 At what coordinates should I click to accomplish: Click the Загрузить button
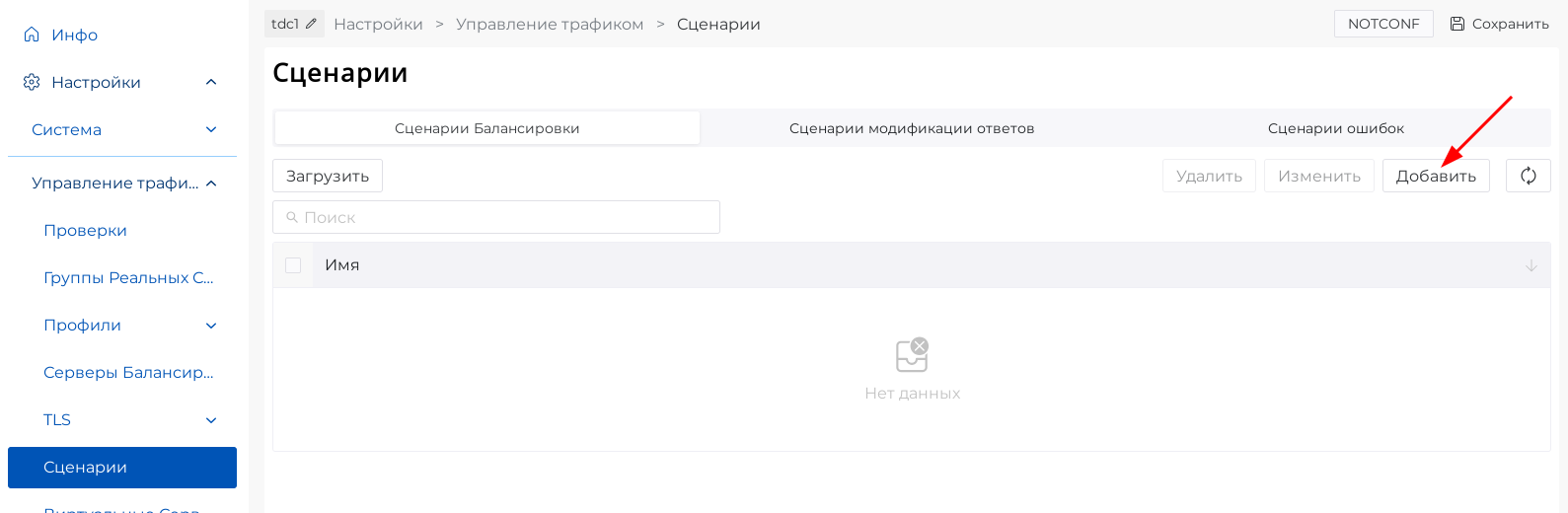328,176
